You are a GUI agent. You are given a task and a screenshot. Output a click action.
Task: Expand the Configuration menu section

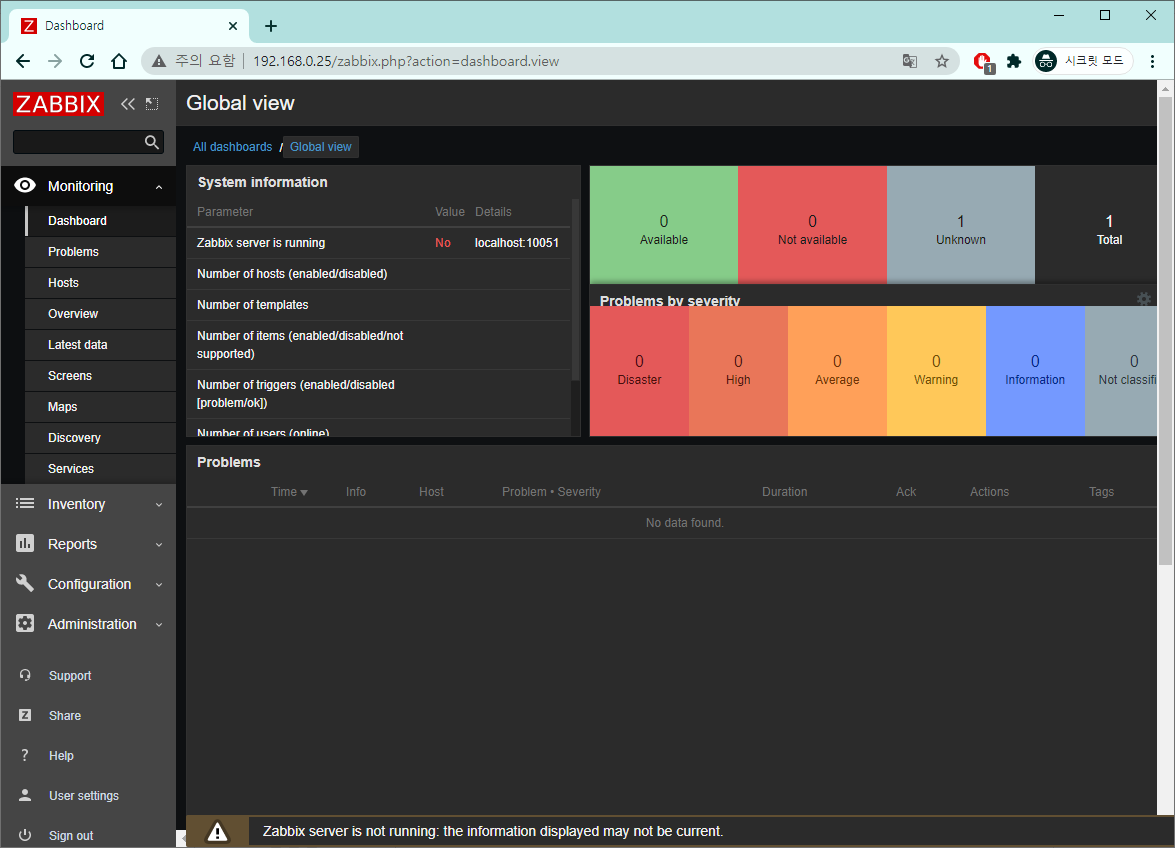point(159,584)
